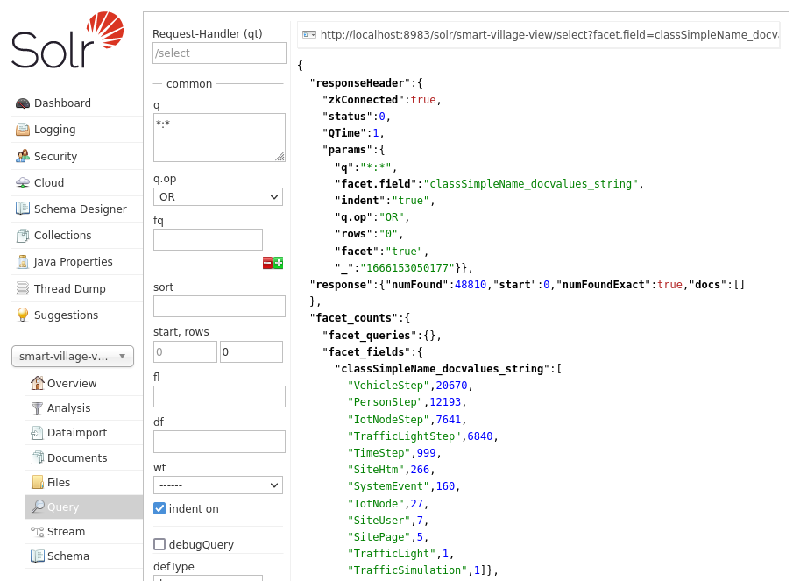Open Schema Designer from the sidebar
The width and height of the screenshot is (800, 581).
click(x=80, y=209)
